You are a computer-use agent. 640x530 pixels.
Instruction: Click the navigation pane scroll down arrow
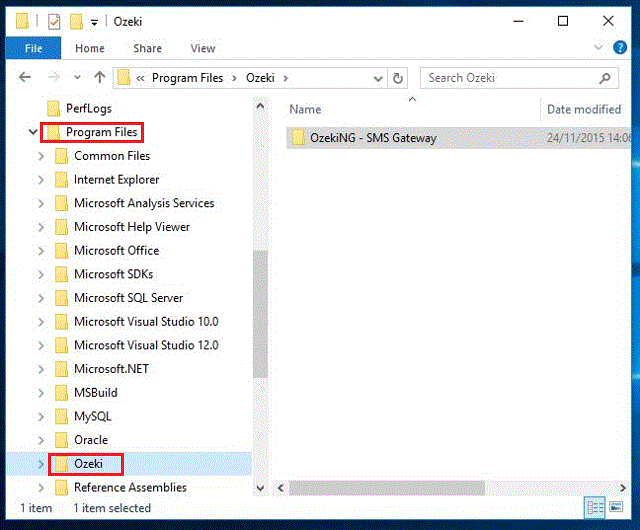[260, 488]
